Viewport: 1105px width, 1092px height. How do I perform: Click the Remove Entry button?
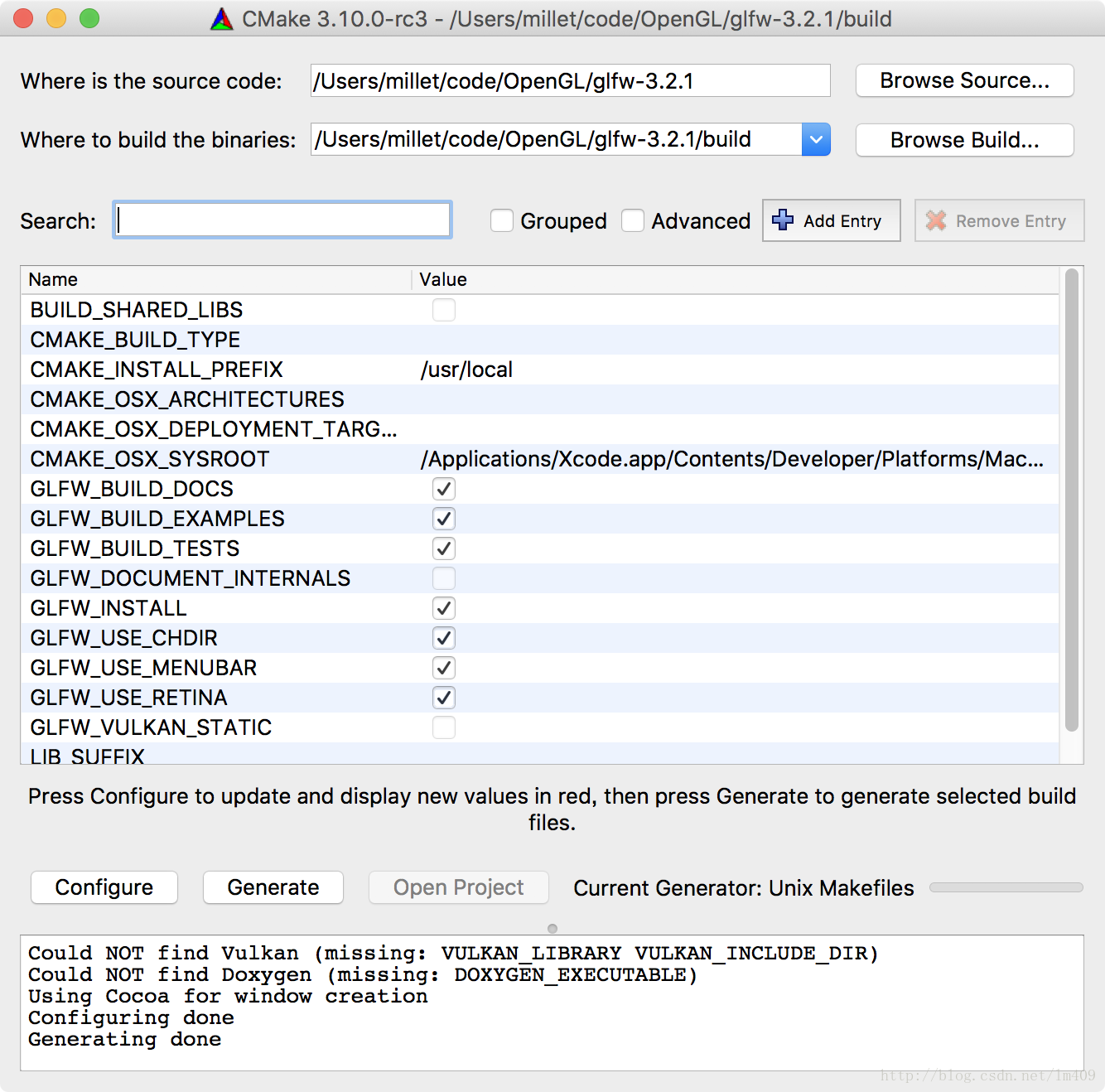(999, 220)
